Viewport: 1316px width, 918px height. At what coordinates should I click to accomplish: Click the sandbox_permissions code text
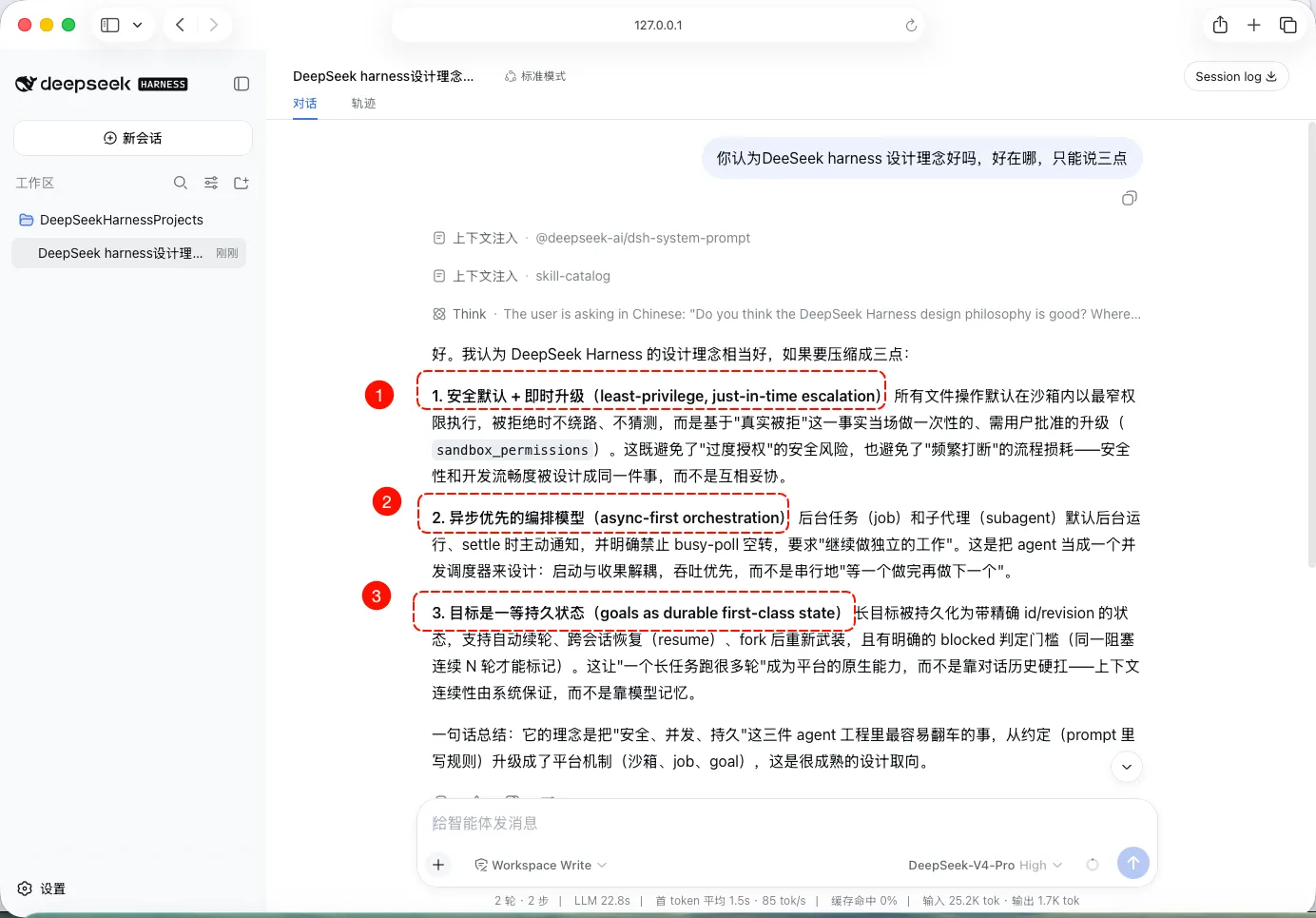pos(513,450)
